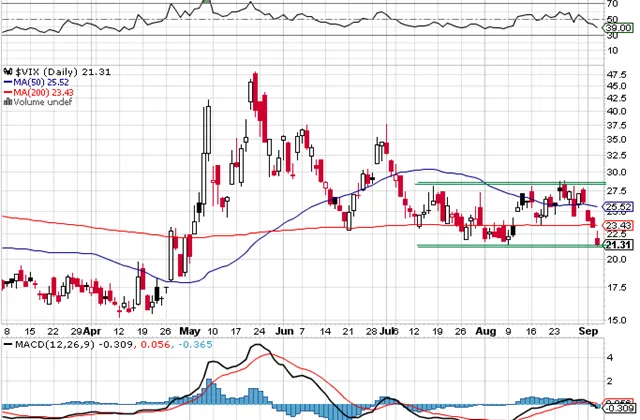Click the red MA(200) legend line marker
The height and width of the screenshot is (420, 640).
point(7,93)
